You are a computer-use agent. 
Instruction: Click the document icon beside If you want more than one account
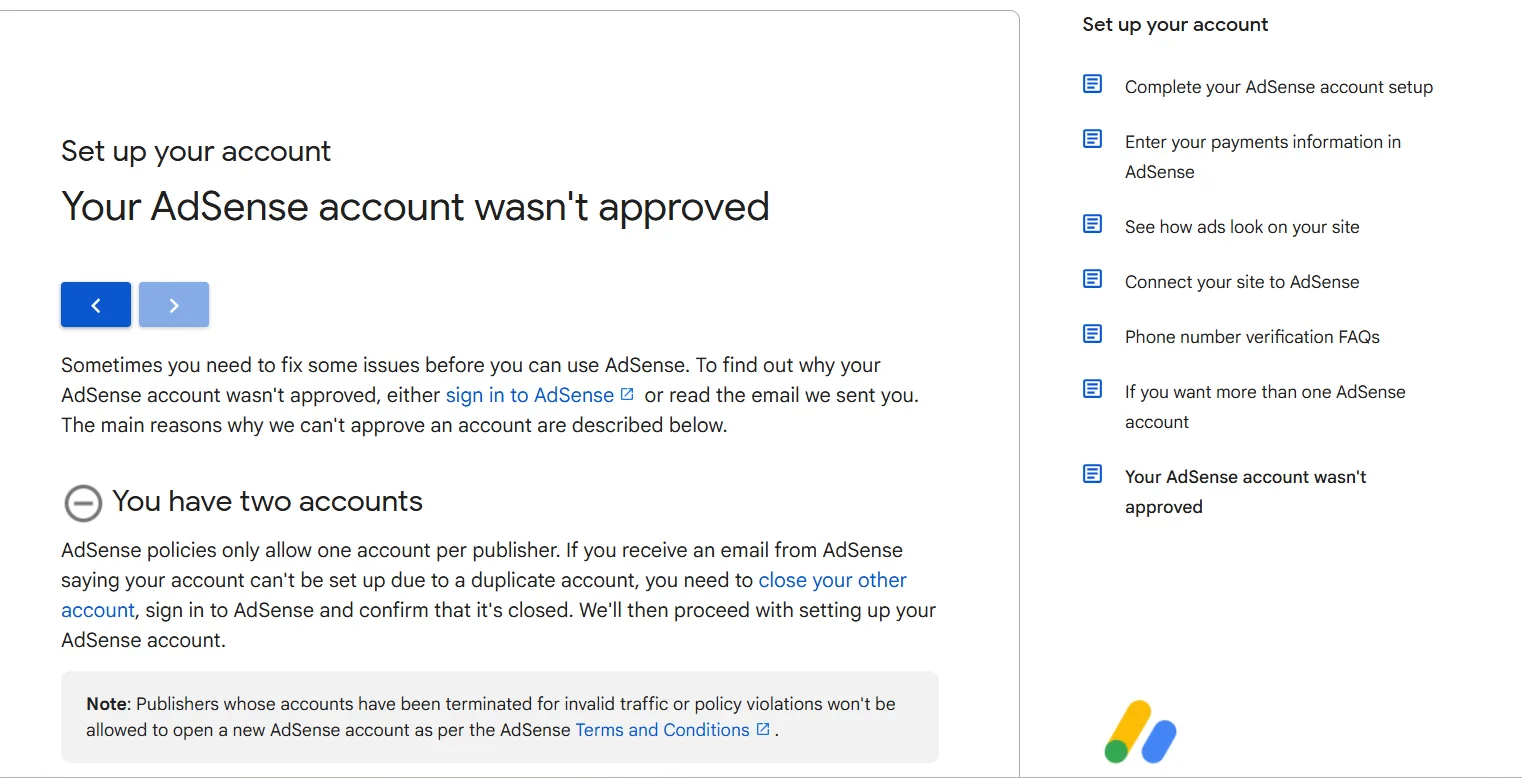pyautogui.click(x=1093, y=389)
